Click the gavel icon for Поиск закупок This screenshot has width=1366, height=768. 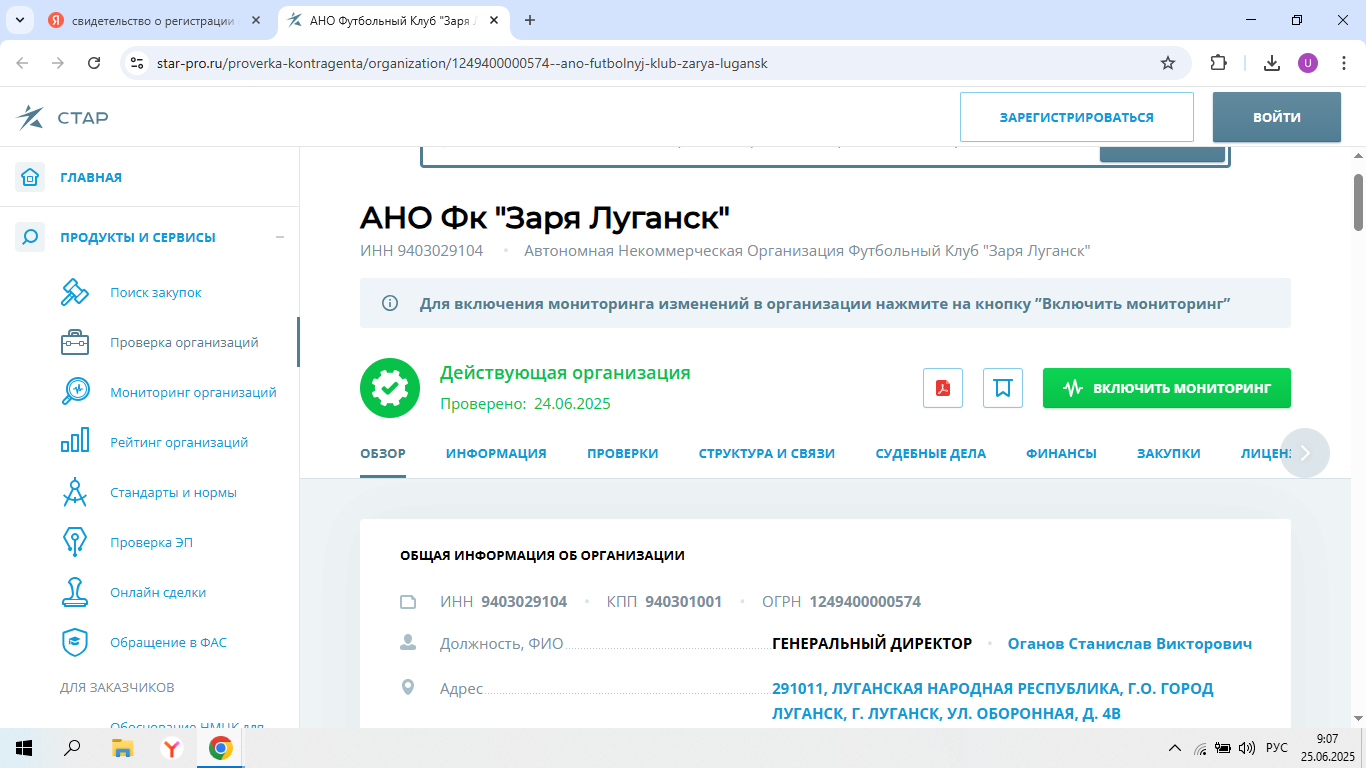76,292
